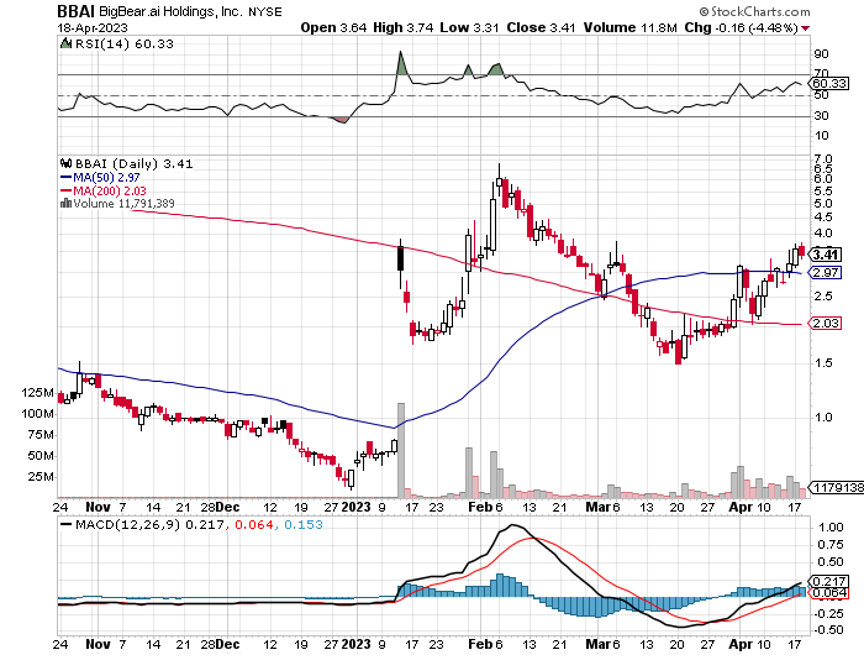
Task: Click the 0.217 MACD value axis tag
Action: click(x=831, y=581)
